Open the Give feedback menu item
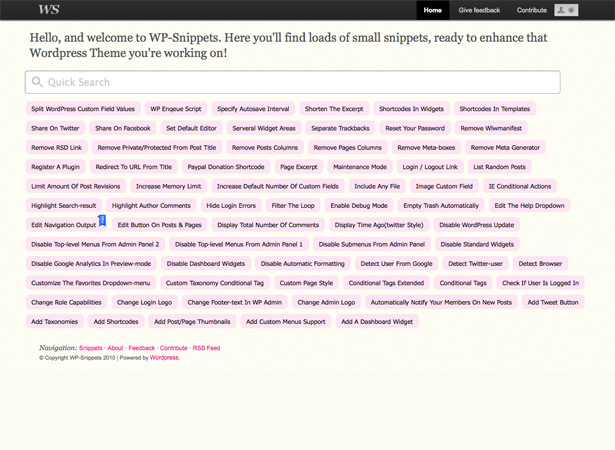615x450 pixels. pyautogui.click(x=479, y=10)
